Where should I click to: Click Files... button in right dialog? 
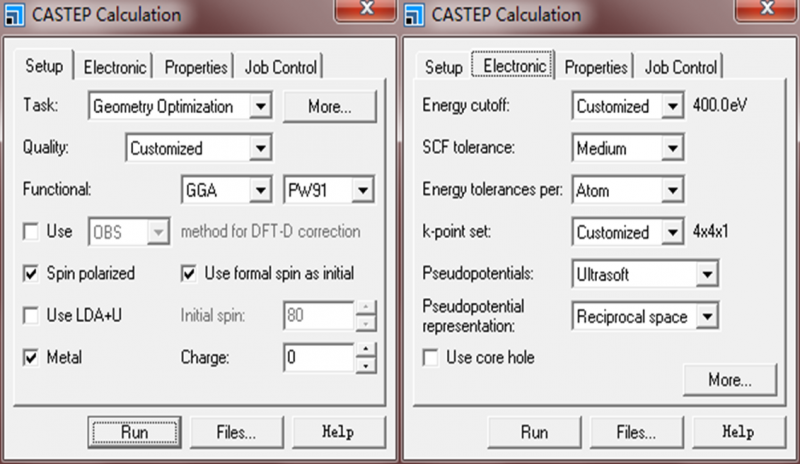[636, 432]
